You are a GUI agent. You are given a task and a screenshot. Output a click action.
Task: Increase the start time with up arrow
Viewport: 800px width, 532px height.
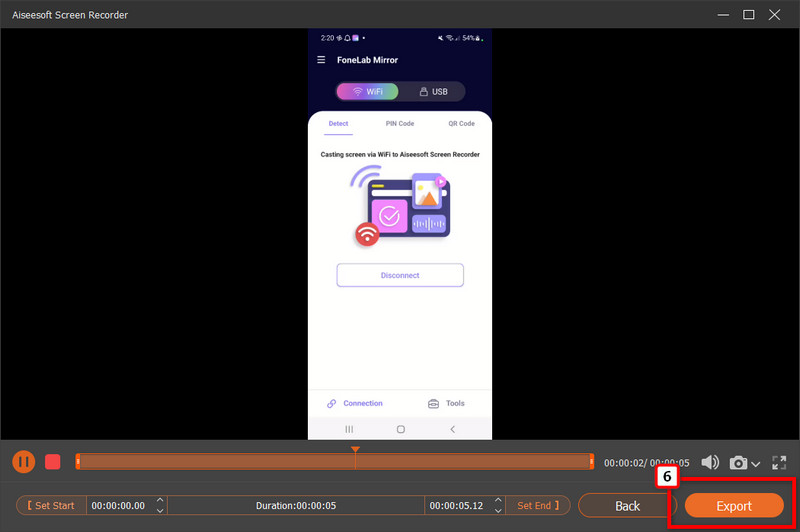tap(160, 500)
